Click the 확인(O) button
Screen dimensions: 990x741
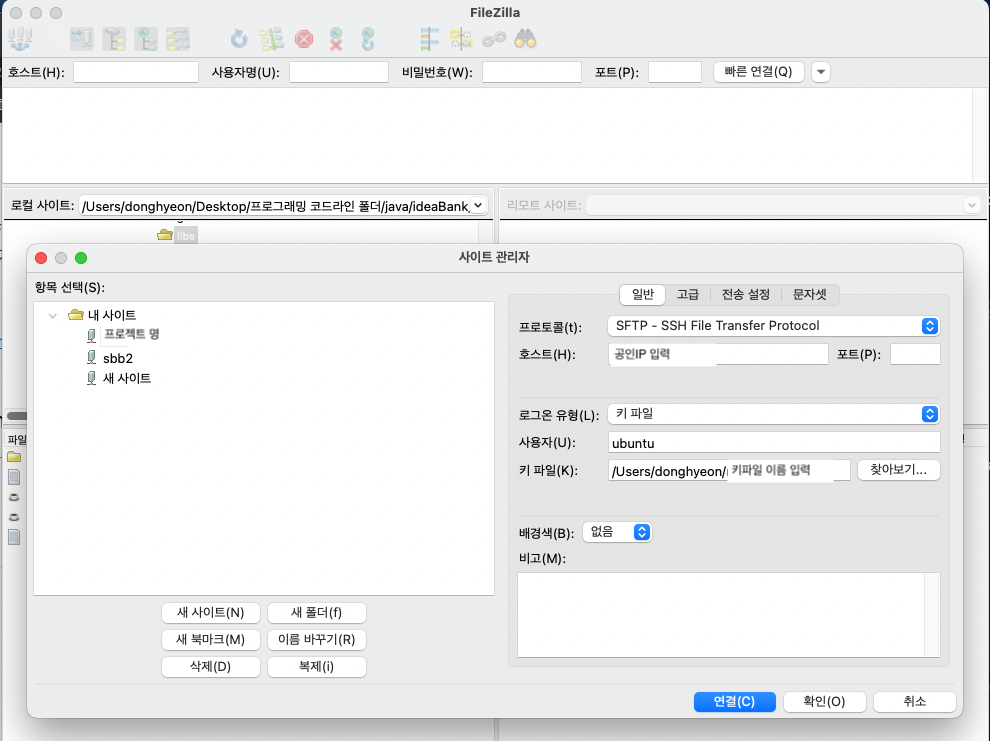824,701
